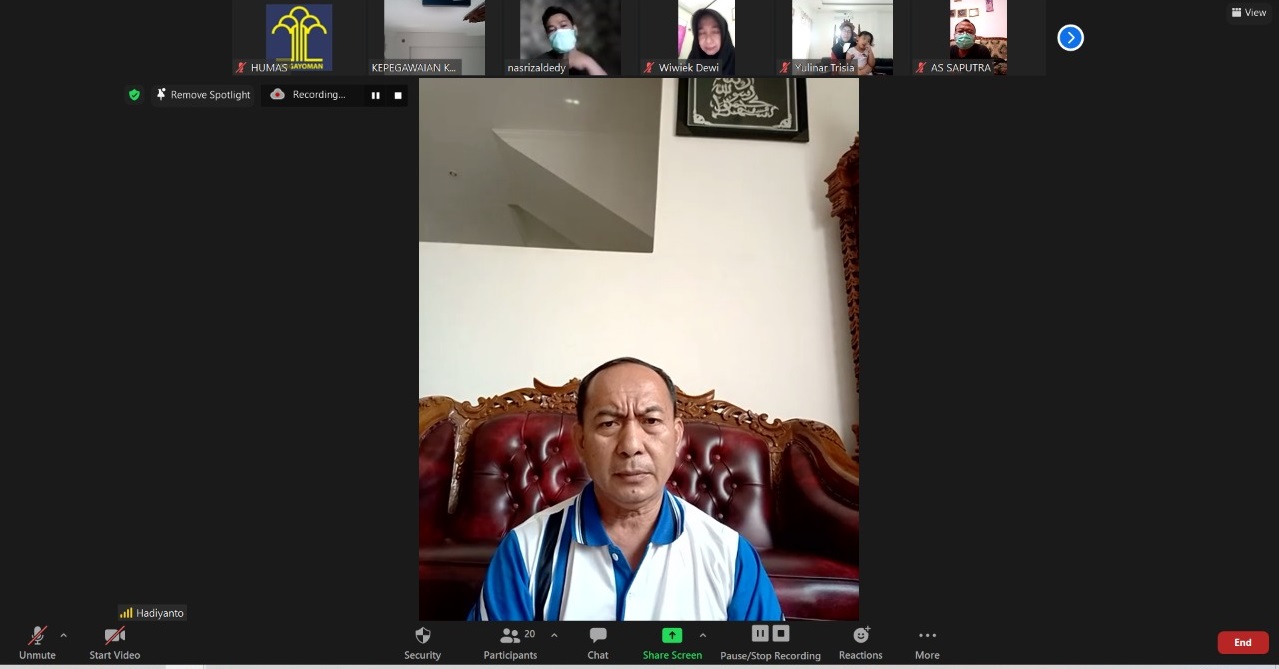Viewport: 1279px width, 669px height.
Task: Click the Pause/Stop Recording toolbar button
Action: pos(770,642)
